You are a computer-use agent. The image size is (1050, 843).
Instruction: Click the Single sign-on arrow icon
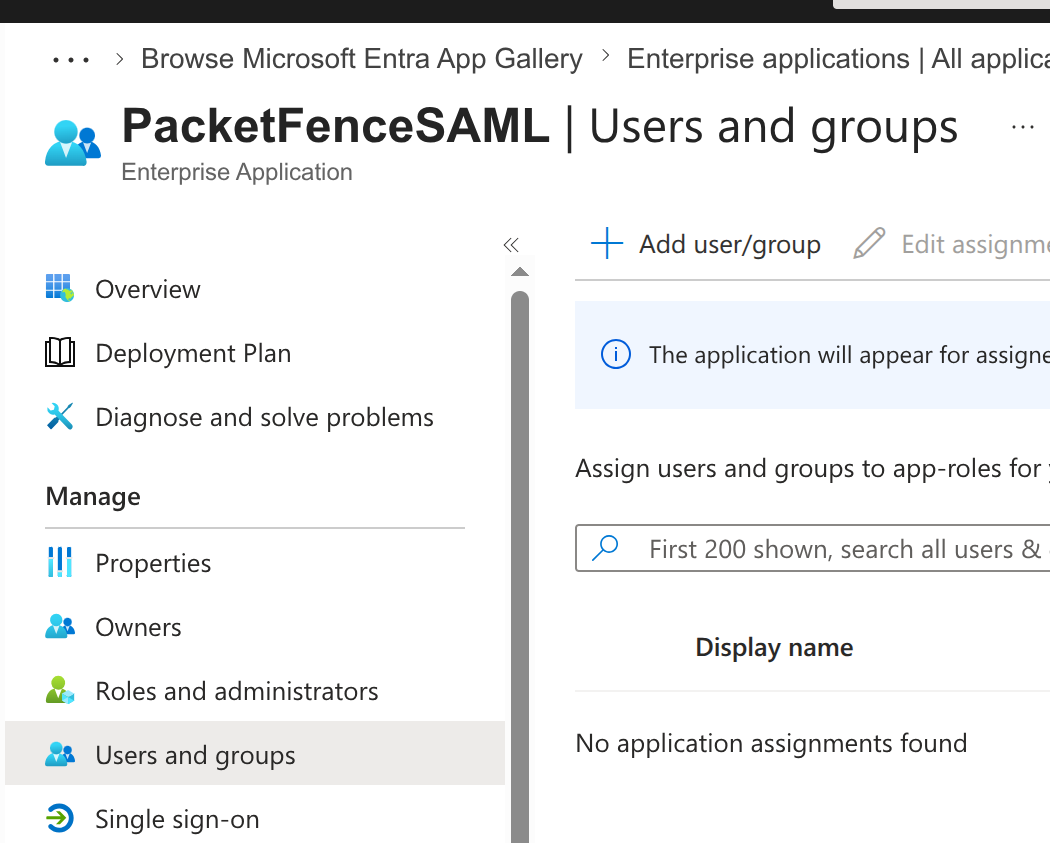click(x=60, y=818)
